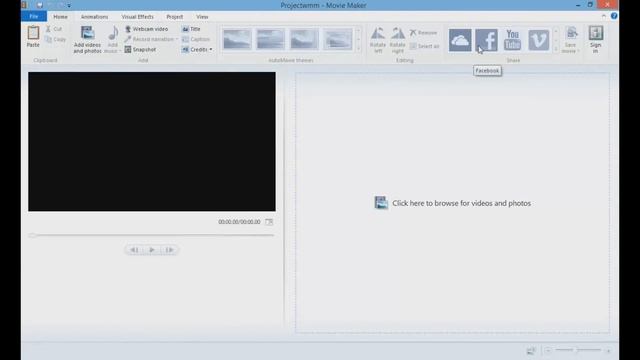
Task: Click Add videos and photos
Action: 87,40
